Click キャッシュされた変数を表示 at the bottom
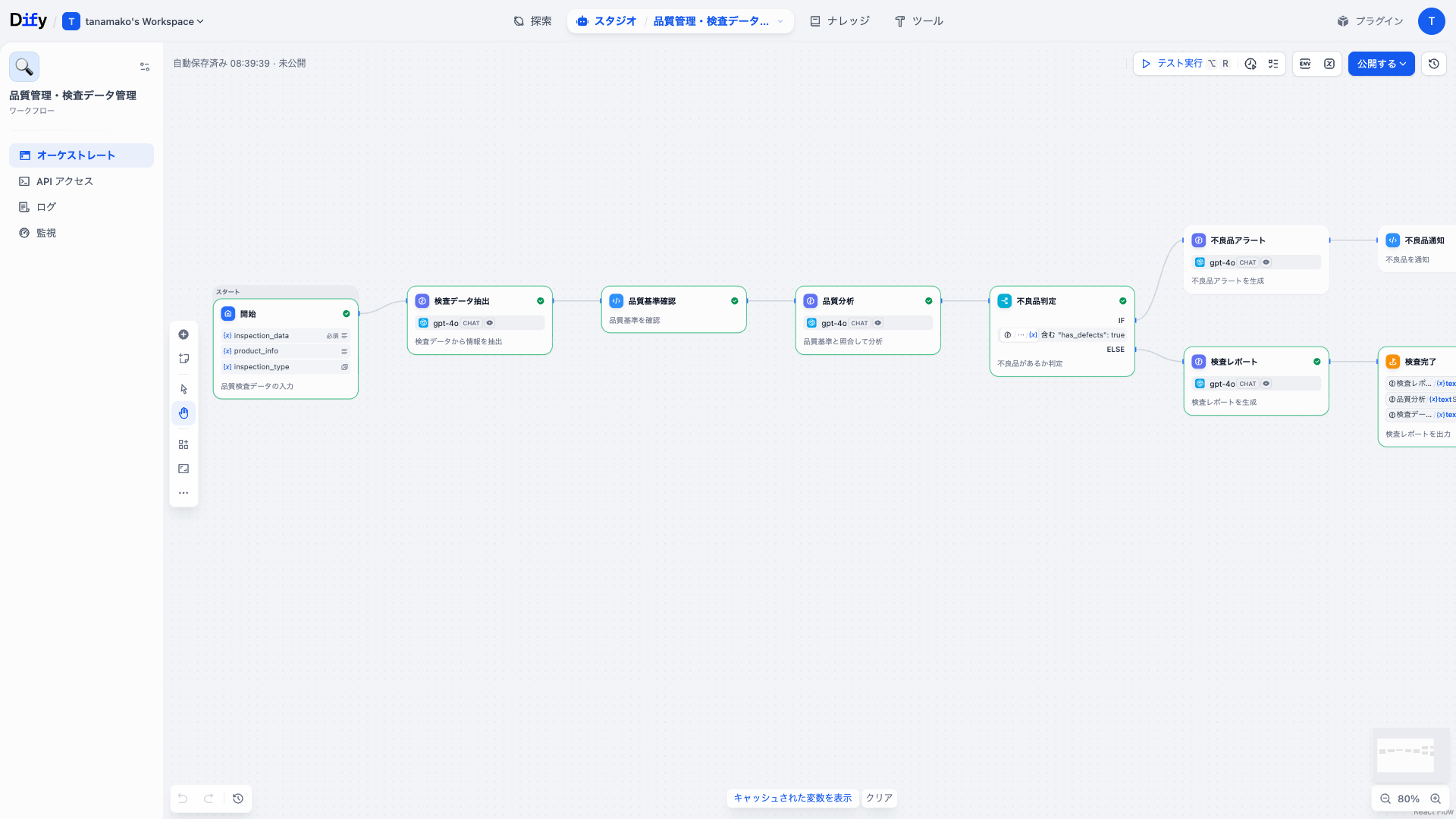 tap(792, 798)
